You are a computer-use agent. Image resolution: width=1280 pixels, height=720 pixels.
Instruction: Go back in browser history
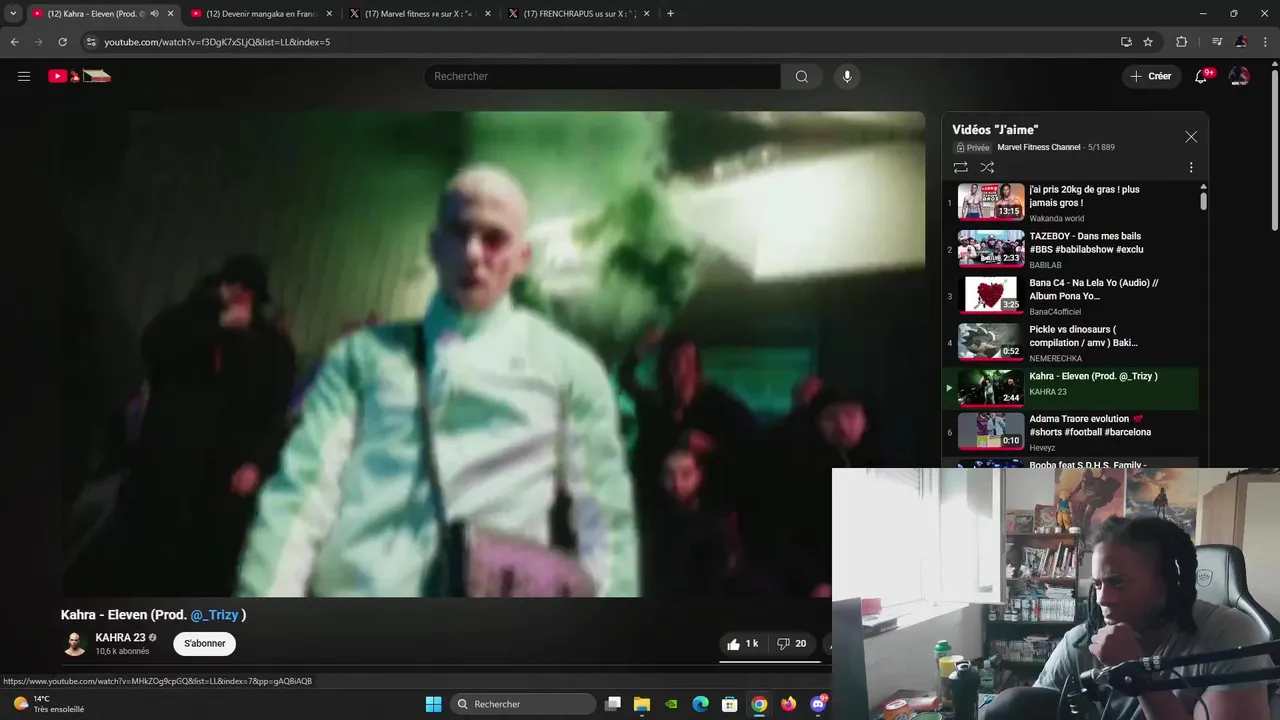[14, 42]
